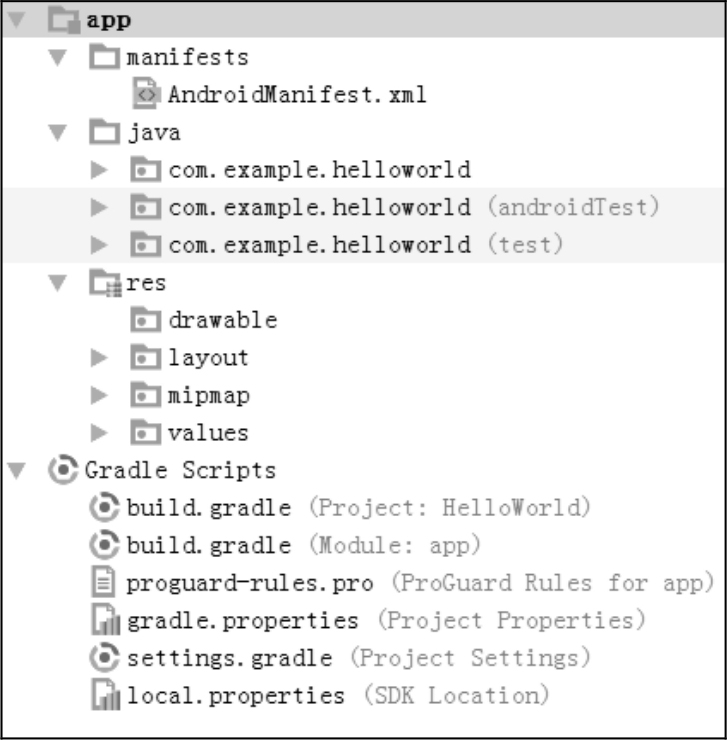Click the res folder icon
Screen dimensions: 727x740
pos(103,284)
